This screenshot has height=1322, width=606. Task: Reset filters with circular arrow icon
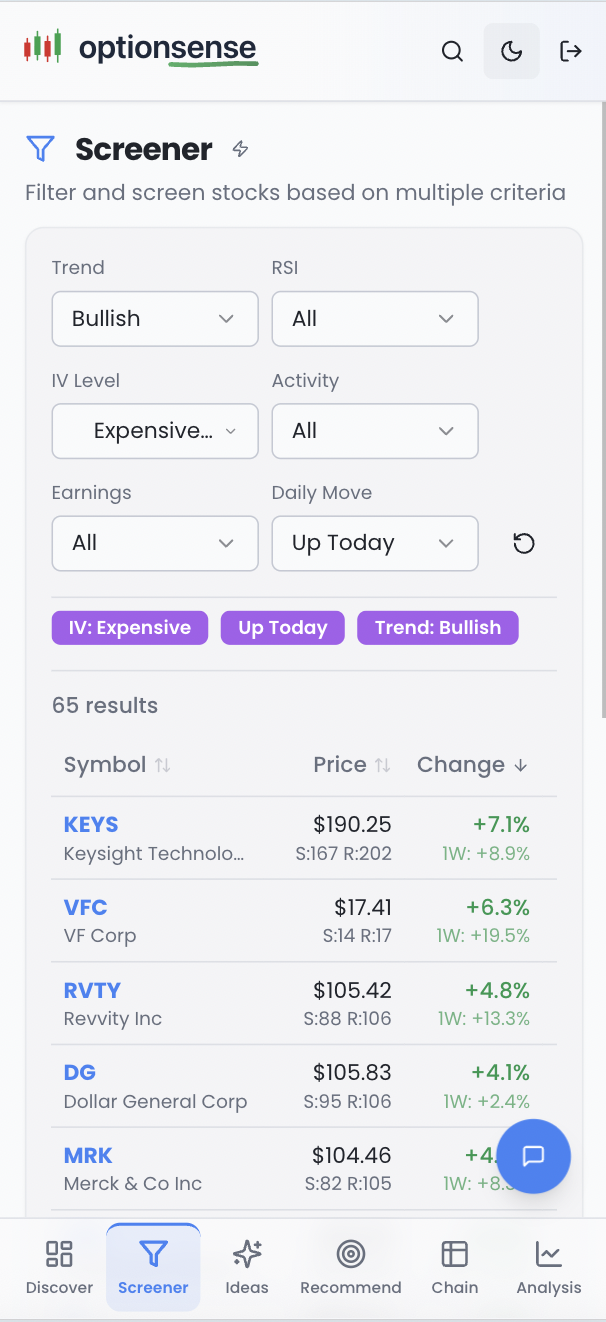[x=524, y=543]
